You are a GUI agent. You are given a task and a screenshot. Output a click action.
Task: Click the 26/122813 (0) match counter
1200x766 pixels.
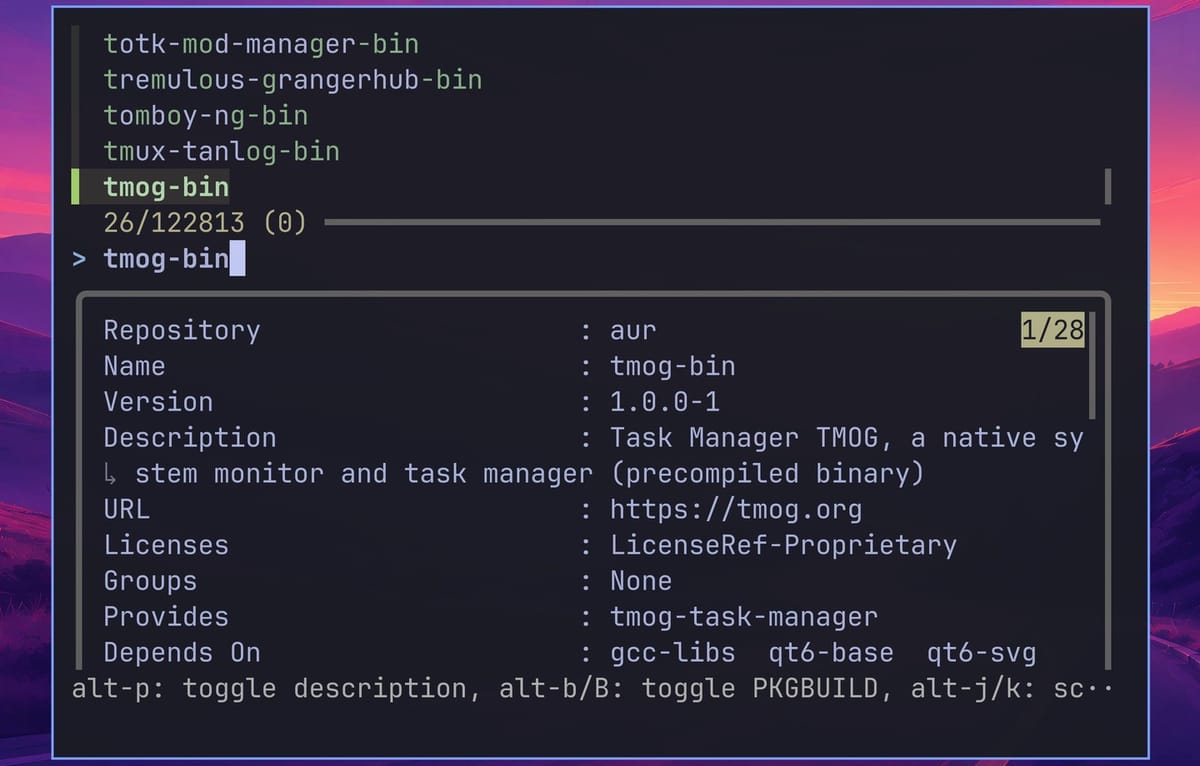click(205, 222)
